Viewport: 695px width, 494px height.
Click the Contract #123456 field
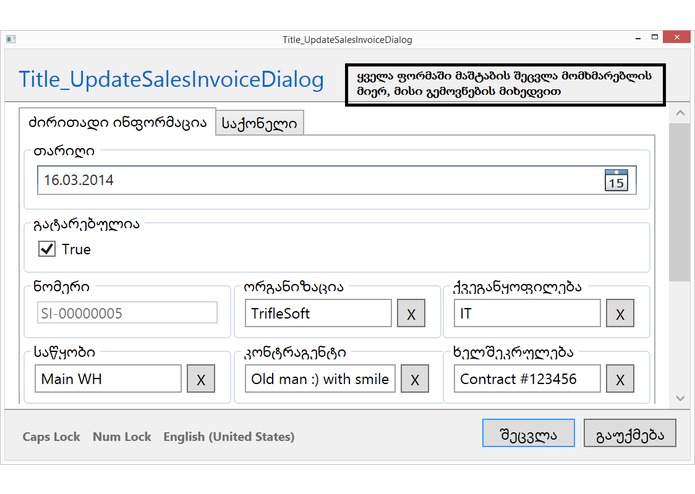pos(527,379)
